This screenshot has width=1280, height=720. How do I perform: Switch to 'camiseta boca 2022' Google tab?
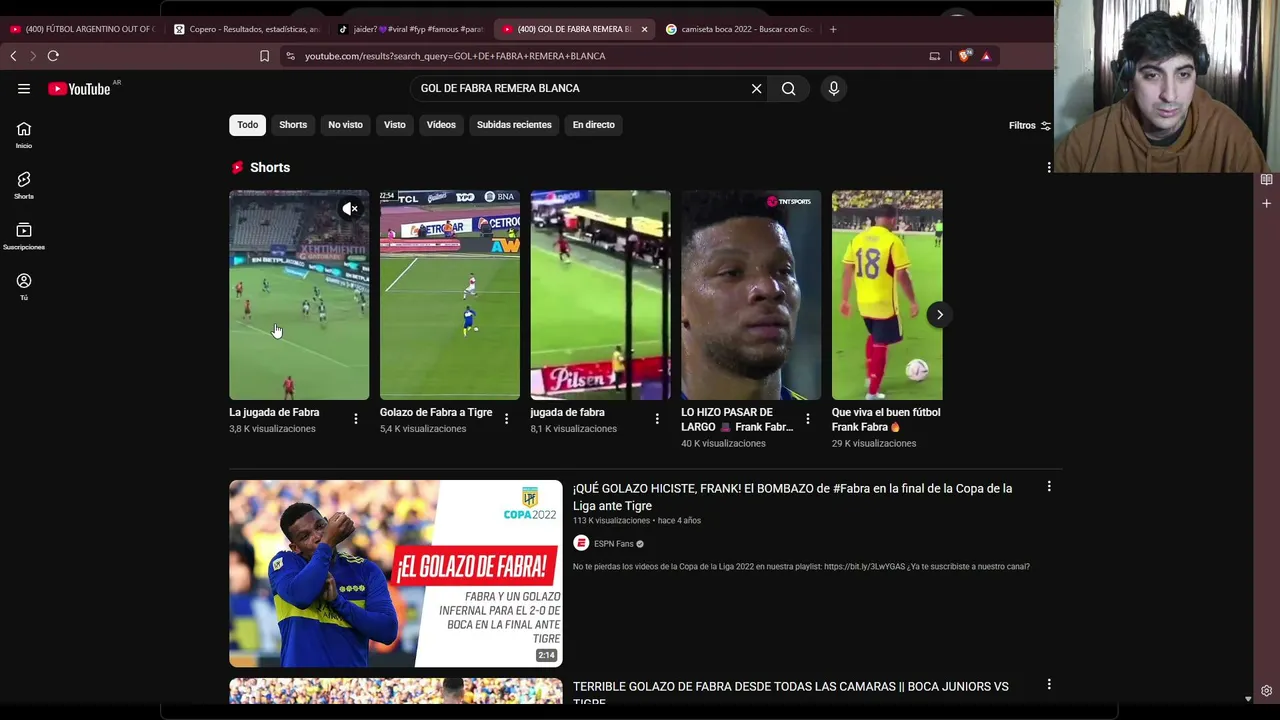click(x=739, y=29)
